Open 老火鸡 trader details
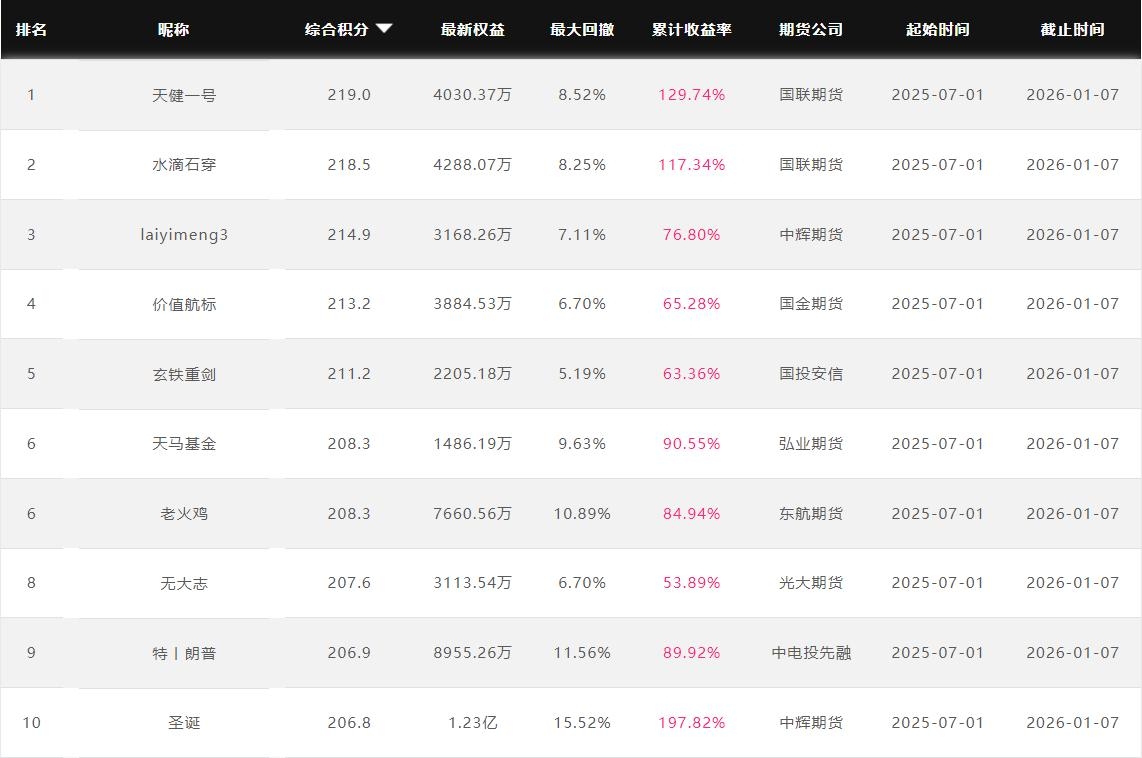Viewport: 1142px width, 758px height. [x=184, y=514]
